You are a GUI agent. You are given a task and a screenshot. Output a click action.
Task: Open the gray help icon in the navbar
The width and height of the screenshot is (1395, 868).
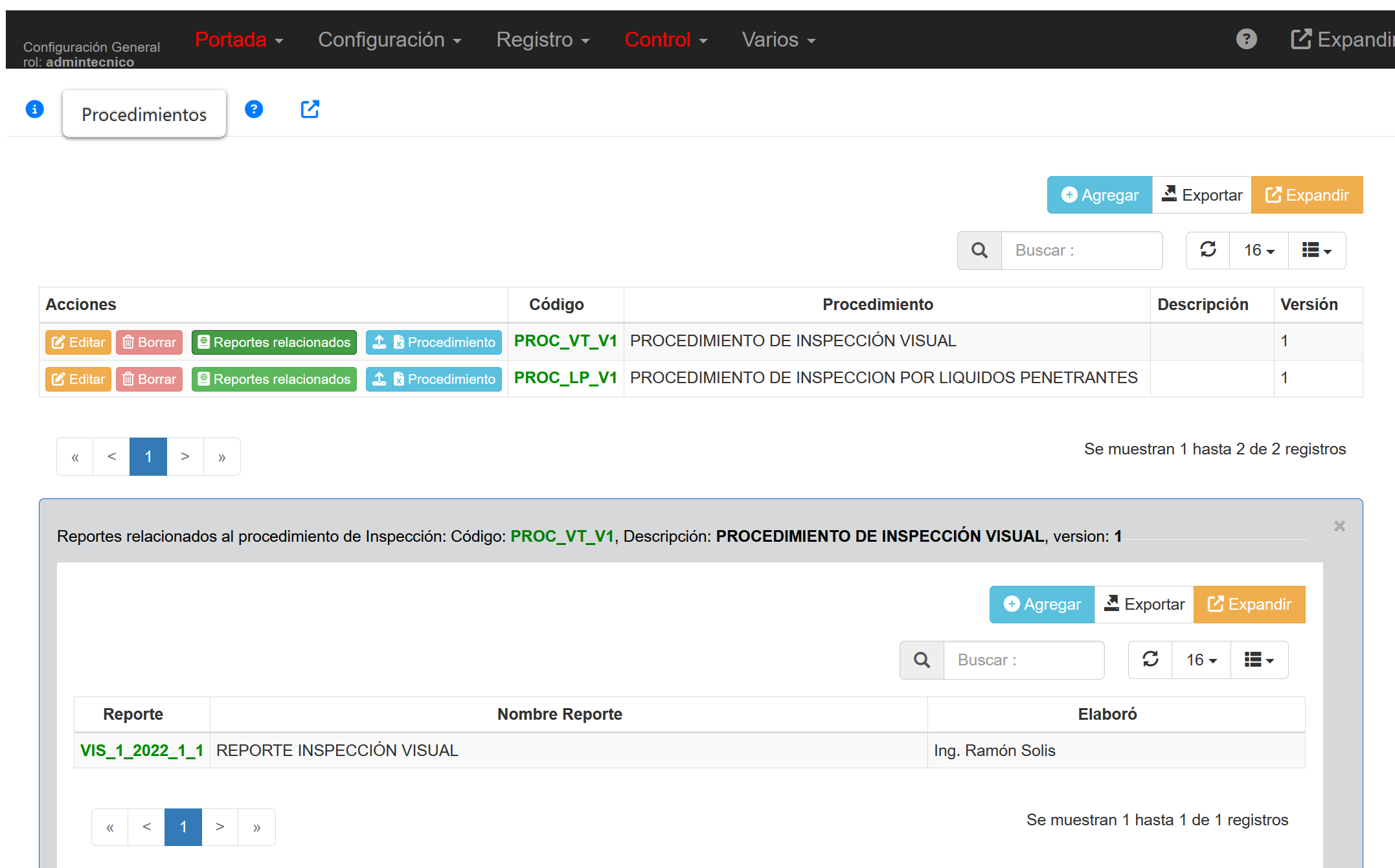[x=1246, y=39]
